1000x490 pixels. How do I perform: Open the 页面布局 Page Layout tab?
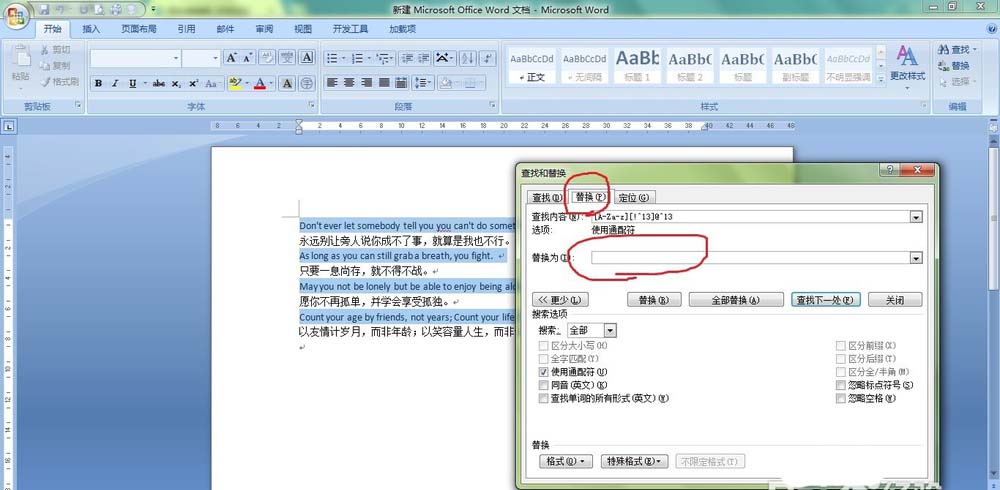coord(138,29)
